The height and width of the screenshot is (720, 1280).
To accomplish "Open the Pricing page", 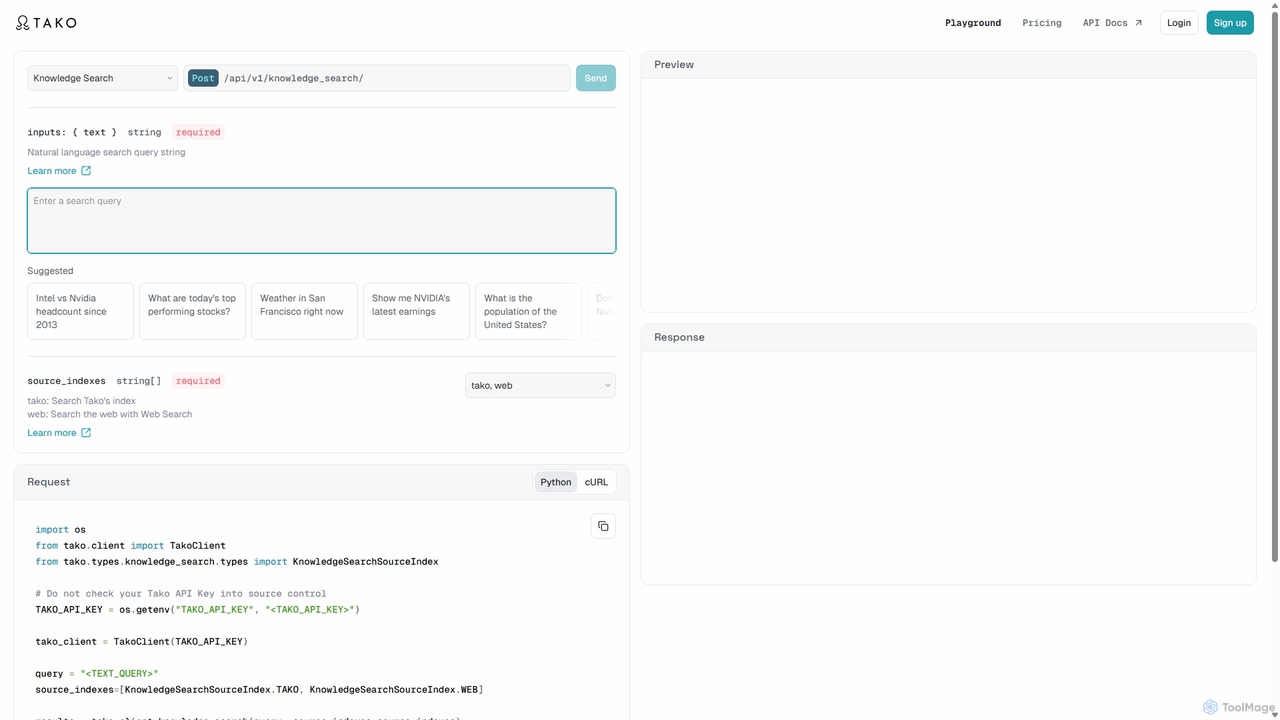I will (1042, 23).
